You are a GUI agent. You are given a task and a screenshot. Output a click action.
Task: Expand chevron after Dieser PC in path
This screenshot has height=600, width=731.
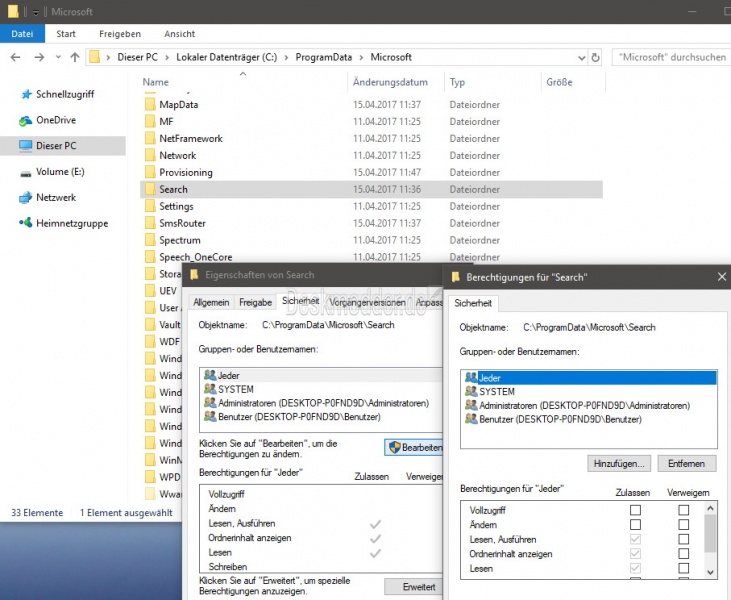[x=167, y=57]
